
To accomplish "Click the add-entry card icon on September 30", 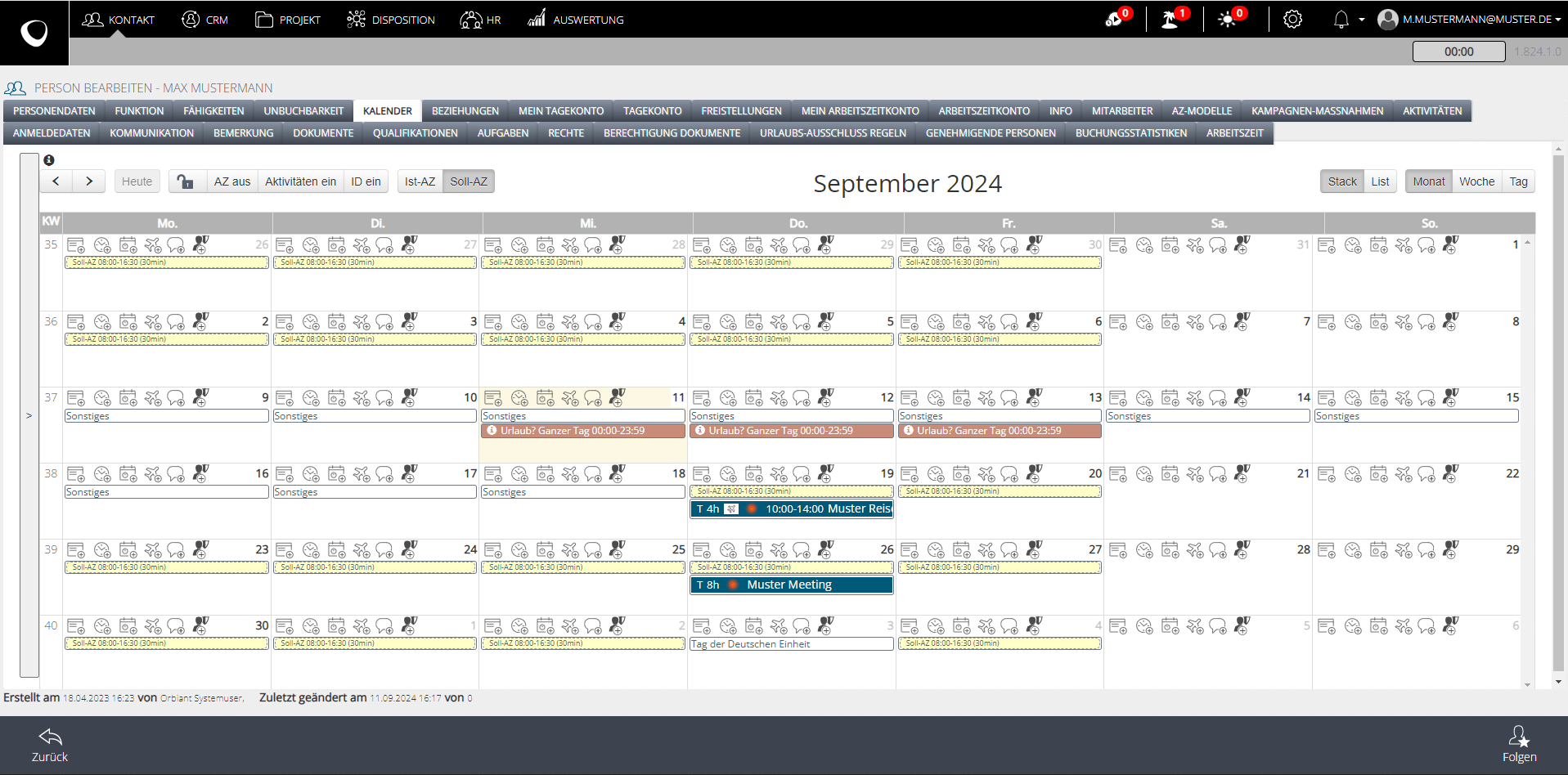I will click(x=76, y=626).
